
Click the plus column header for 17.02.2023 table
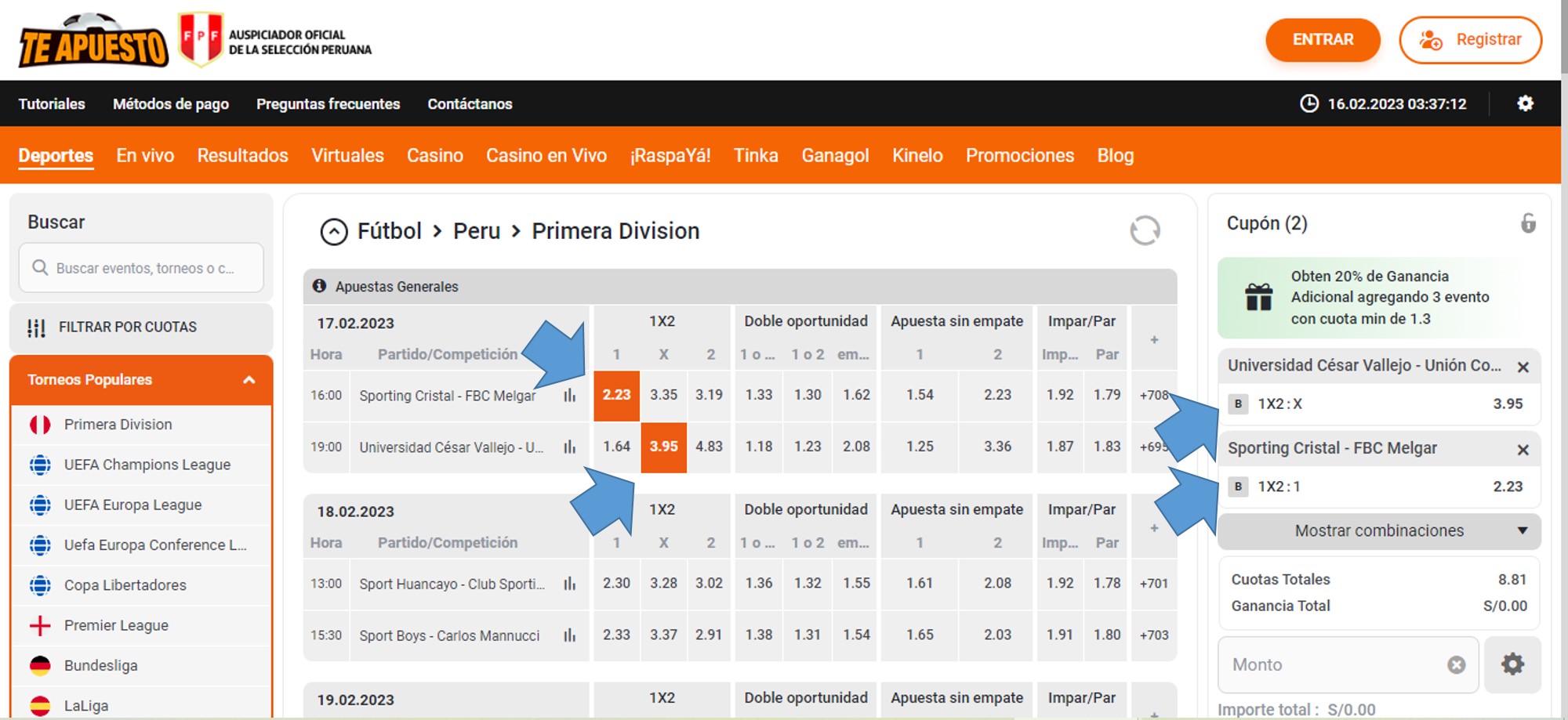1154,339
